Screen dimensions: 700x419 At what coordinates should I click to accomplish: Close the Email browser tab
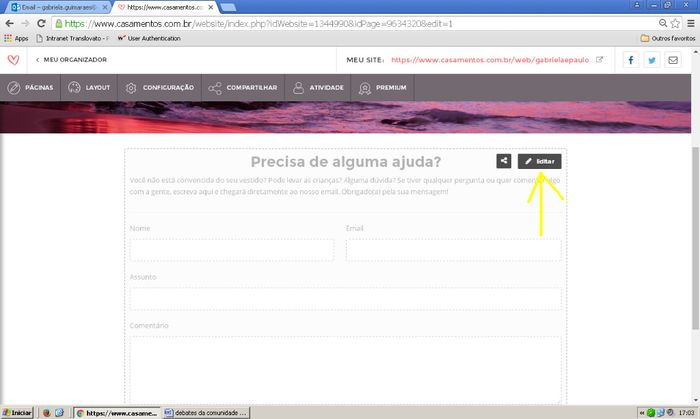105,7
